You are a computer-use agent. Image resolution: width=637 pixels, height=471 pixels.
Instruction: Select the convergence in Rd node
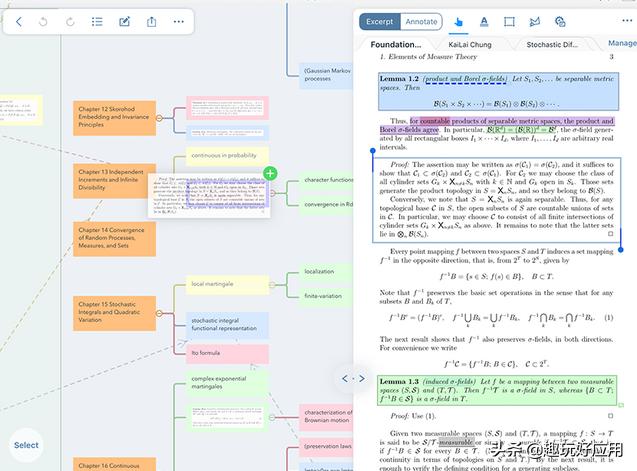coord(326,204)
